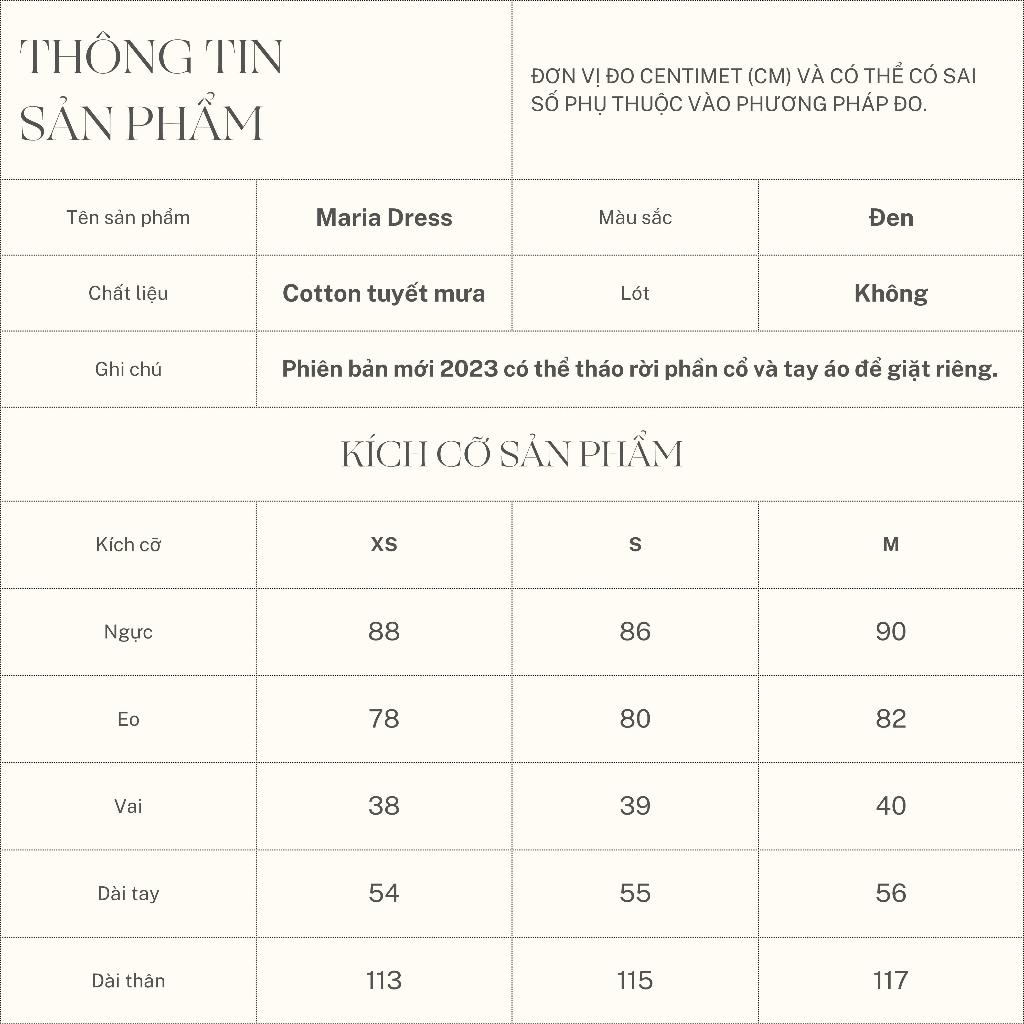1024x1024 pixels.
Task: Click the sleeve length 55 for S
Action: [x=635, y=893]
